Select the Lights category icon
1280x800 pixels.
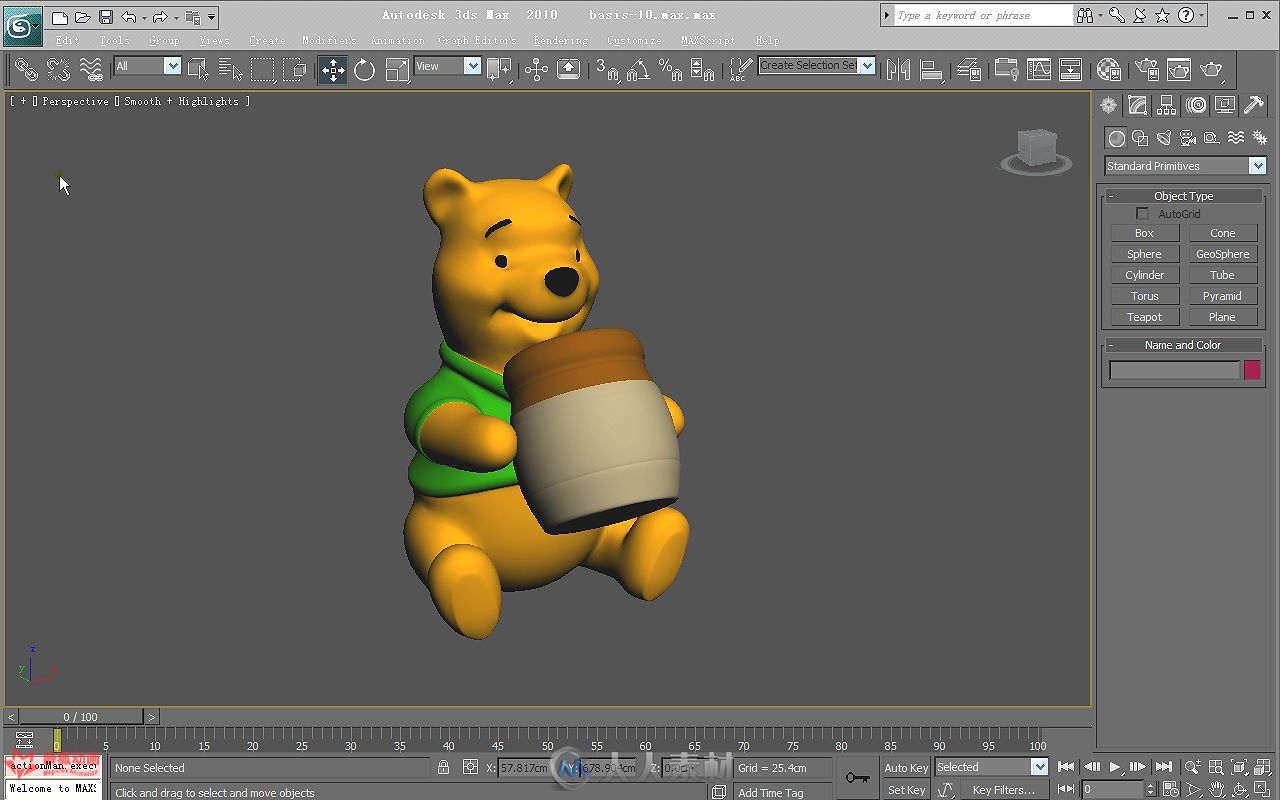pos(1164,138)
